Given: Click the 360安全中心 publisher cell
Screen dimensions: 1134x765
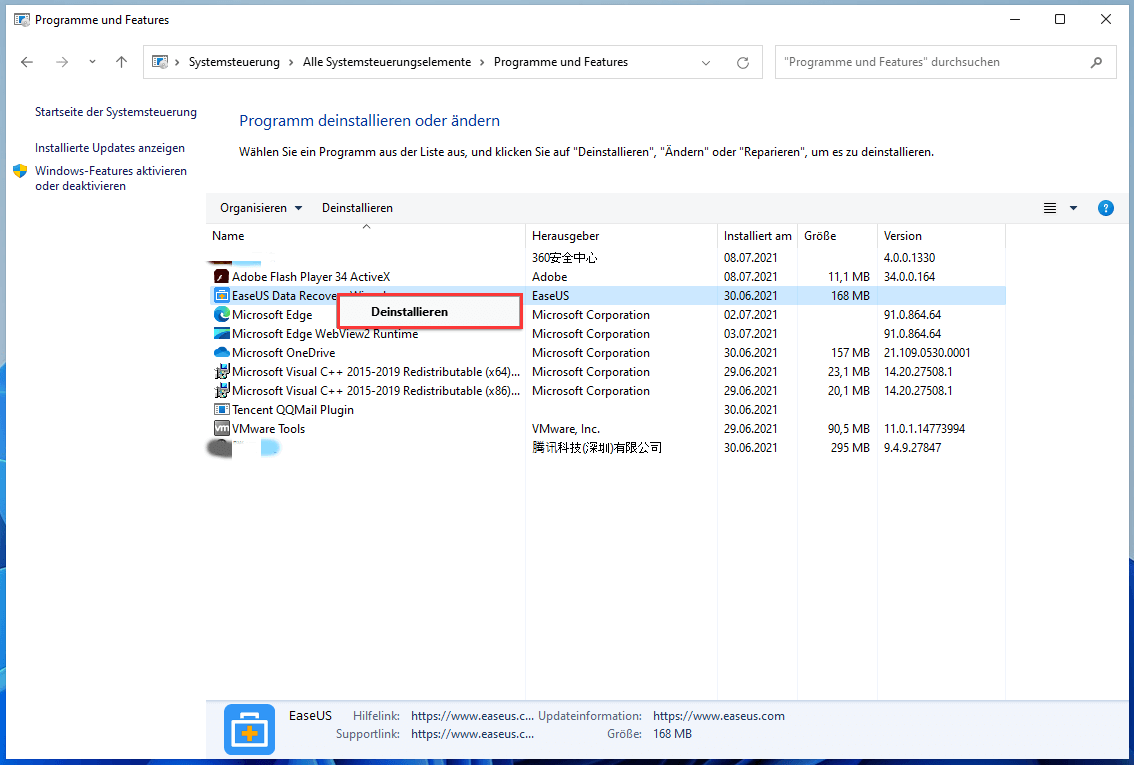Looking at the screenshot, I should coord(565,257).
